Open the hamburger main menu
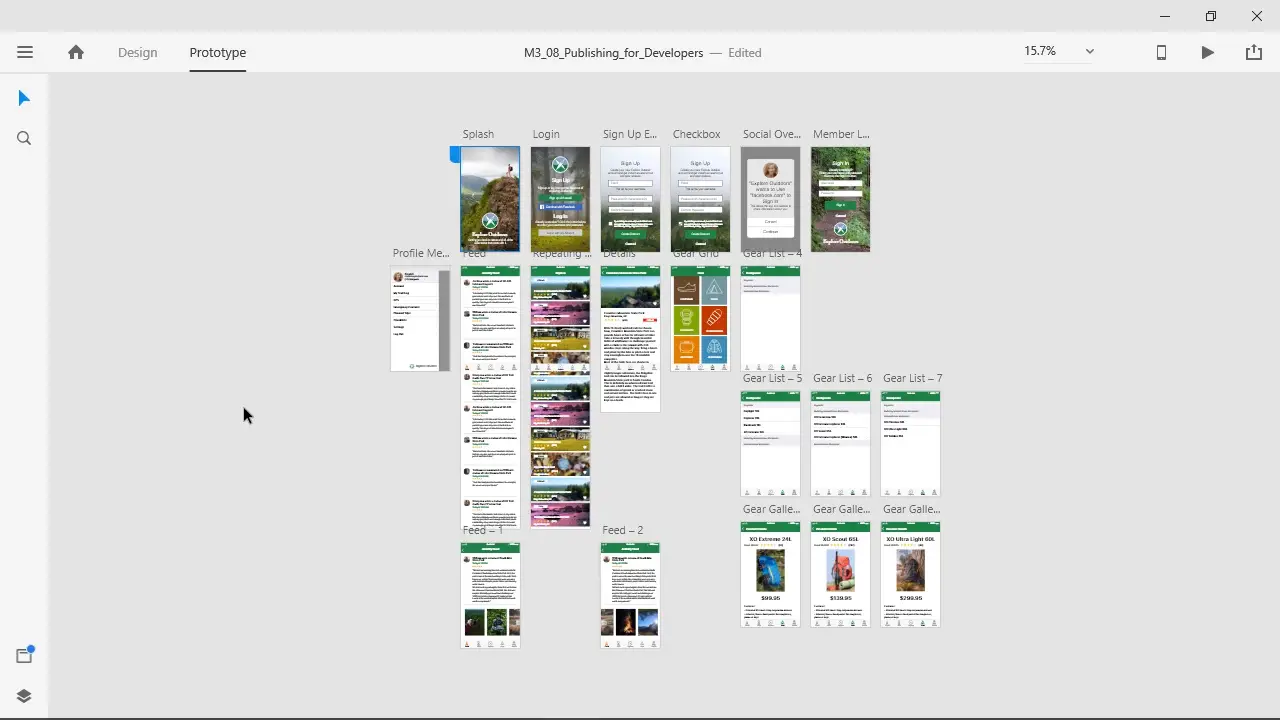 point(25,52)
